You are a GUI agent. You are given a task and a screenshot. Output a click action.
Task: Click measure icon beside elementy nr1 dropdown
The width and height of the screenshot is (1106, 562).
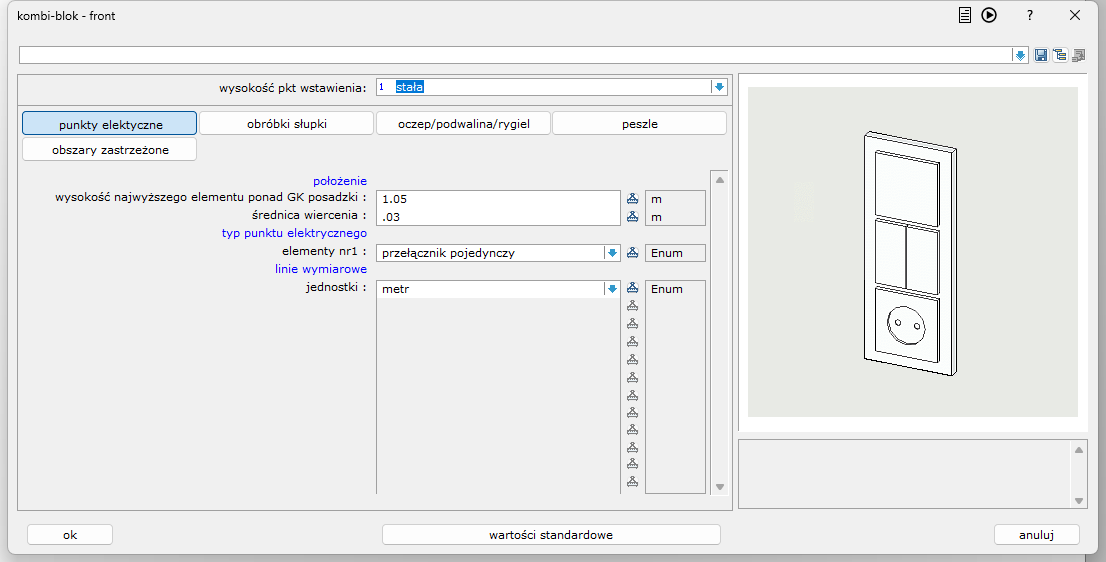point(632,253)
